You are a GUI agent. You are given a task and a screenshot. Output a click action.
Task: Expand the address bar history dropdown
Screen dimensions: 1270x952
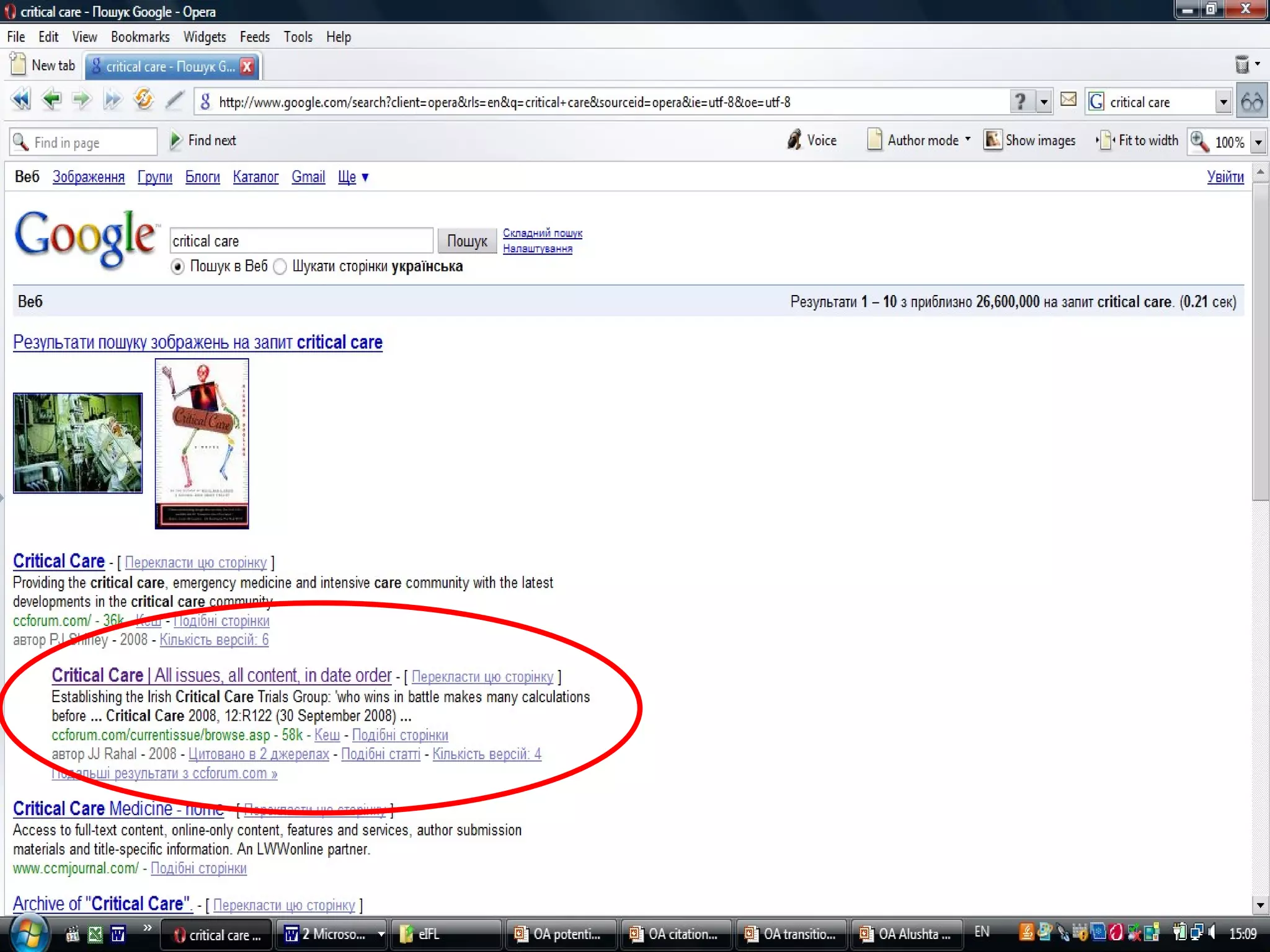click(1044, 102)
